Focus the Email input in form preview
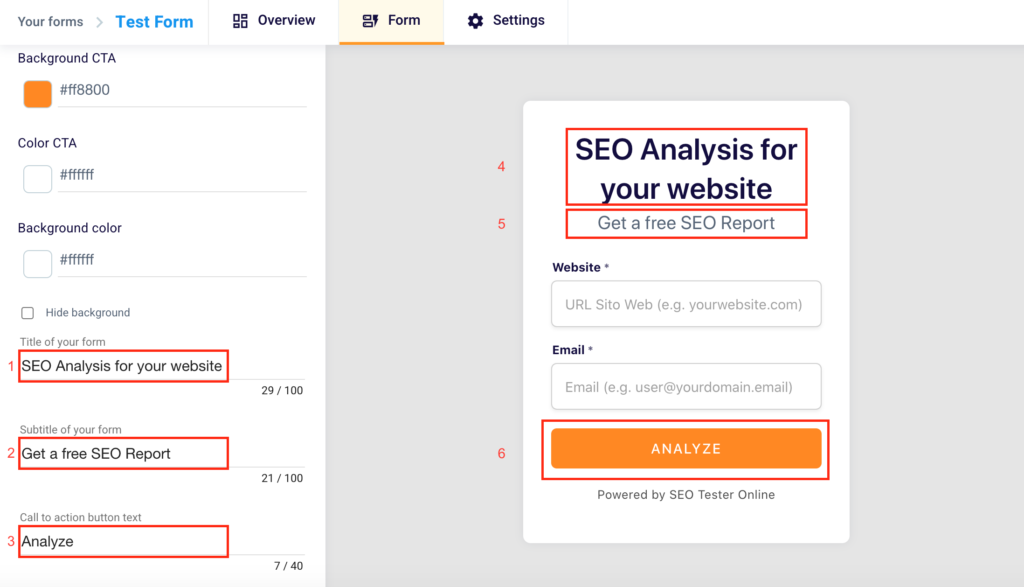The width and height of the screenshot is (1024, 587). (686, 387)
